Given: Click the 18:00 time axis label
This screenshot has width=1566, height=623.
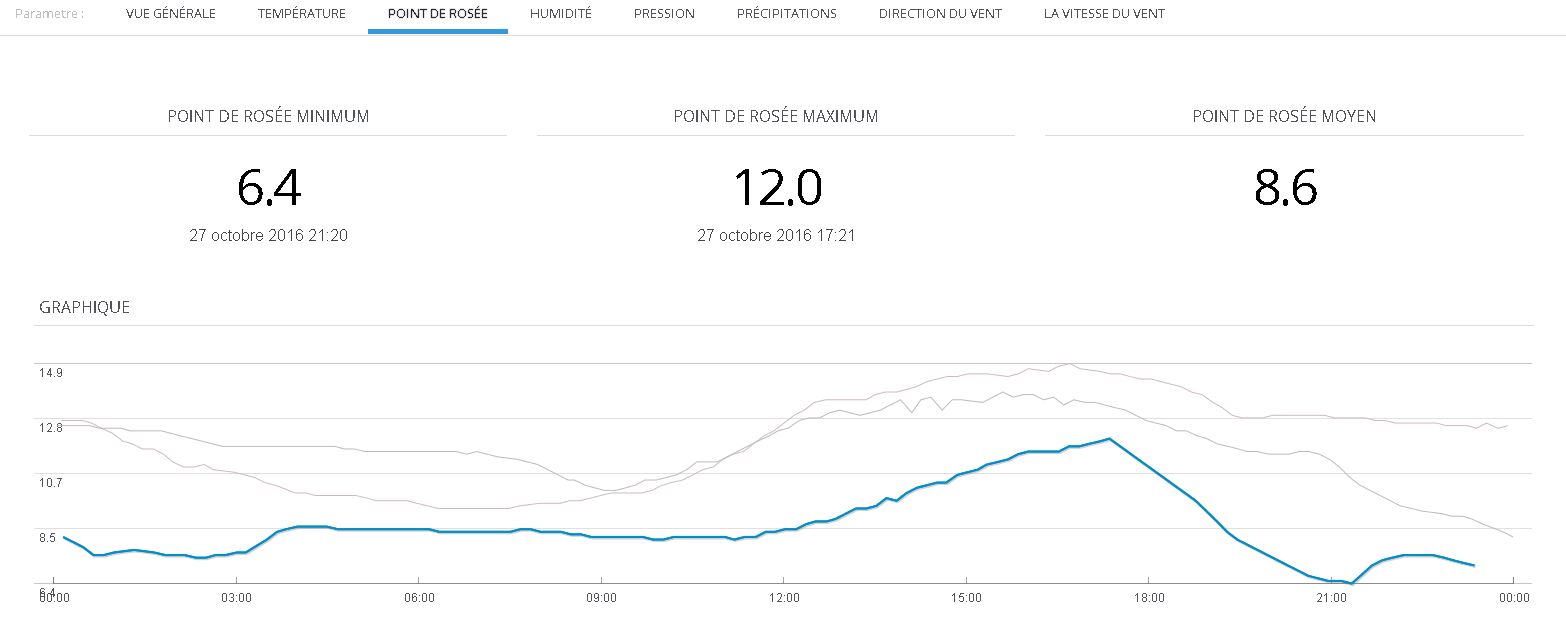Looking at the screenshot, I should click(1149, 598).
